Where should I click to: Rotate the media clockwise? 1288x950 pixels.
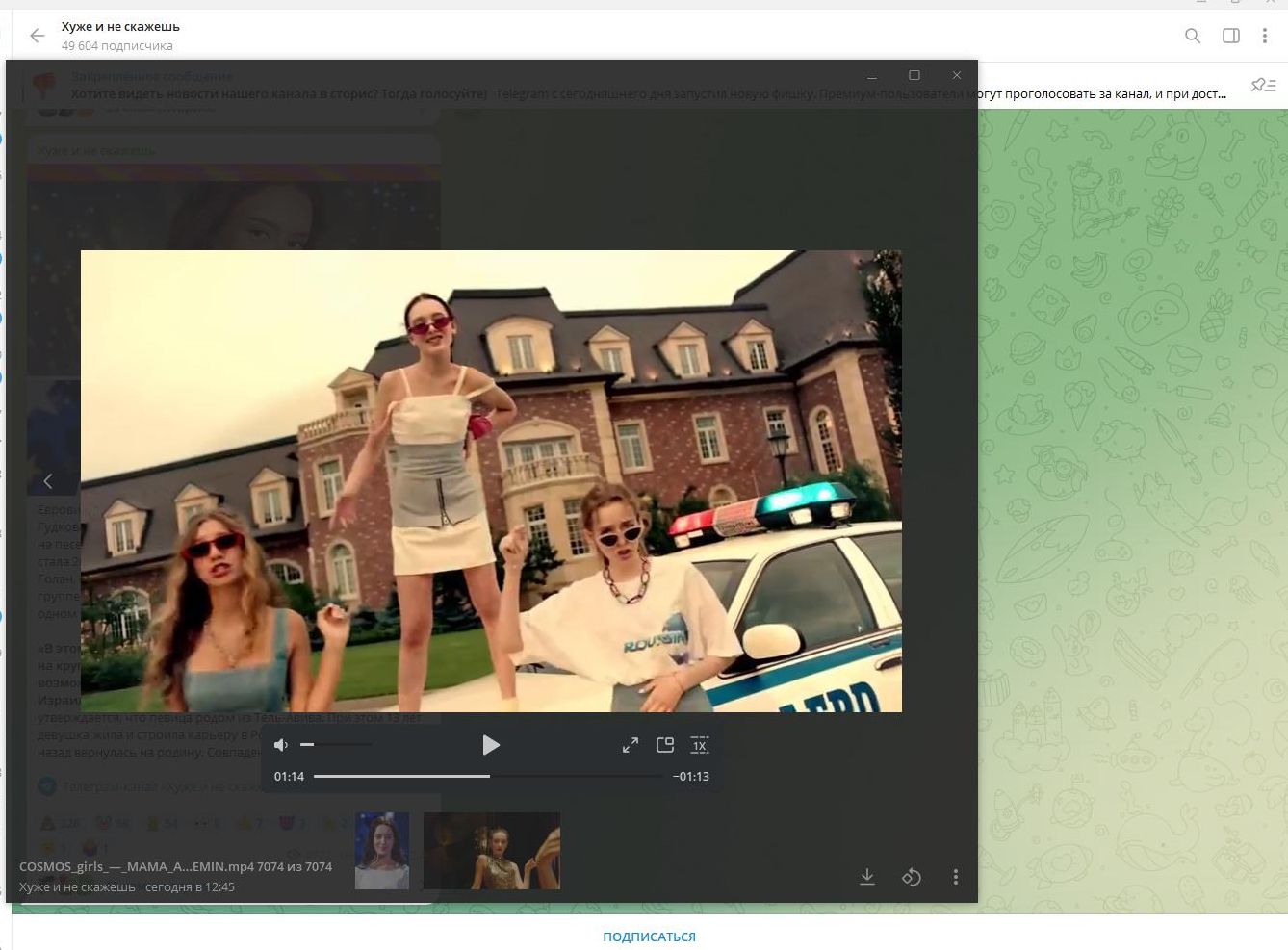pos(912,877)
